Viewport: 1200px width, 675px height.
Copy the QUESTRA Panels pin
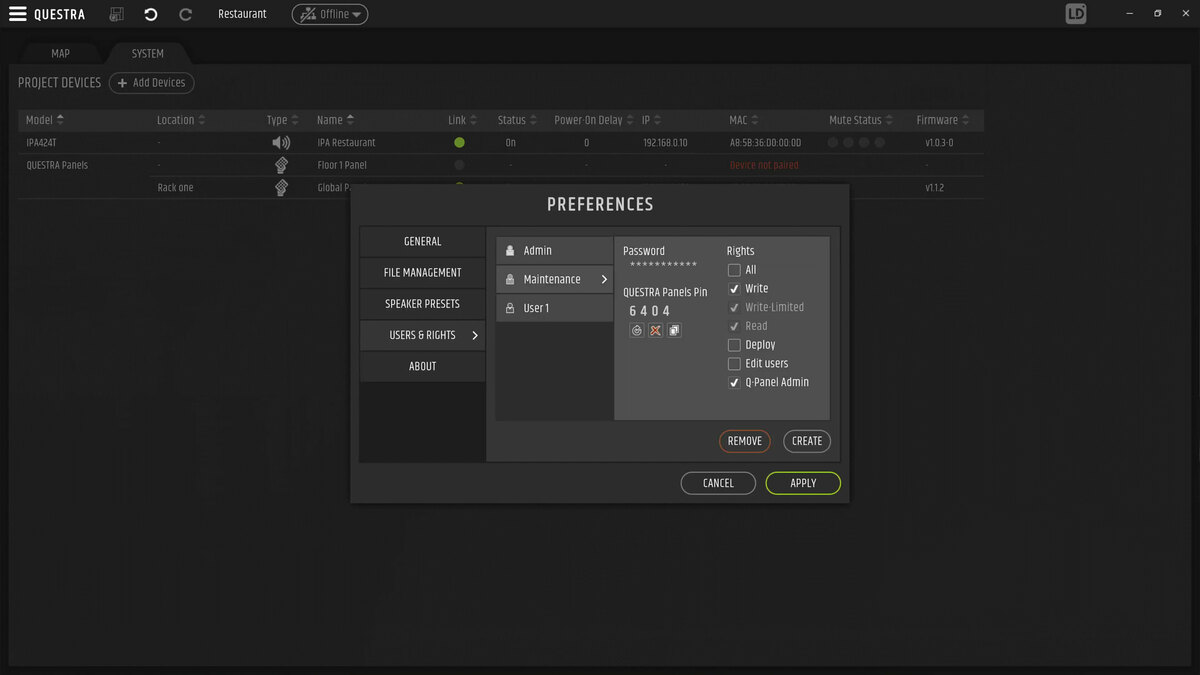pos(674,331)
